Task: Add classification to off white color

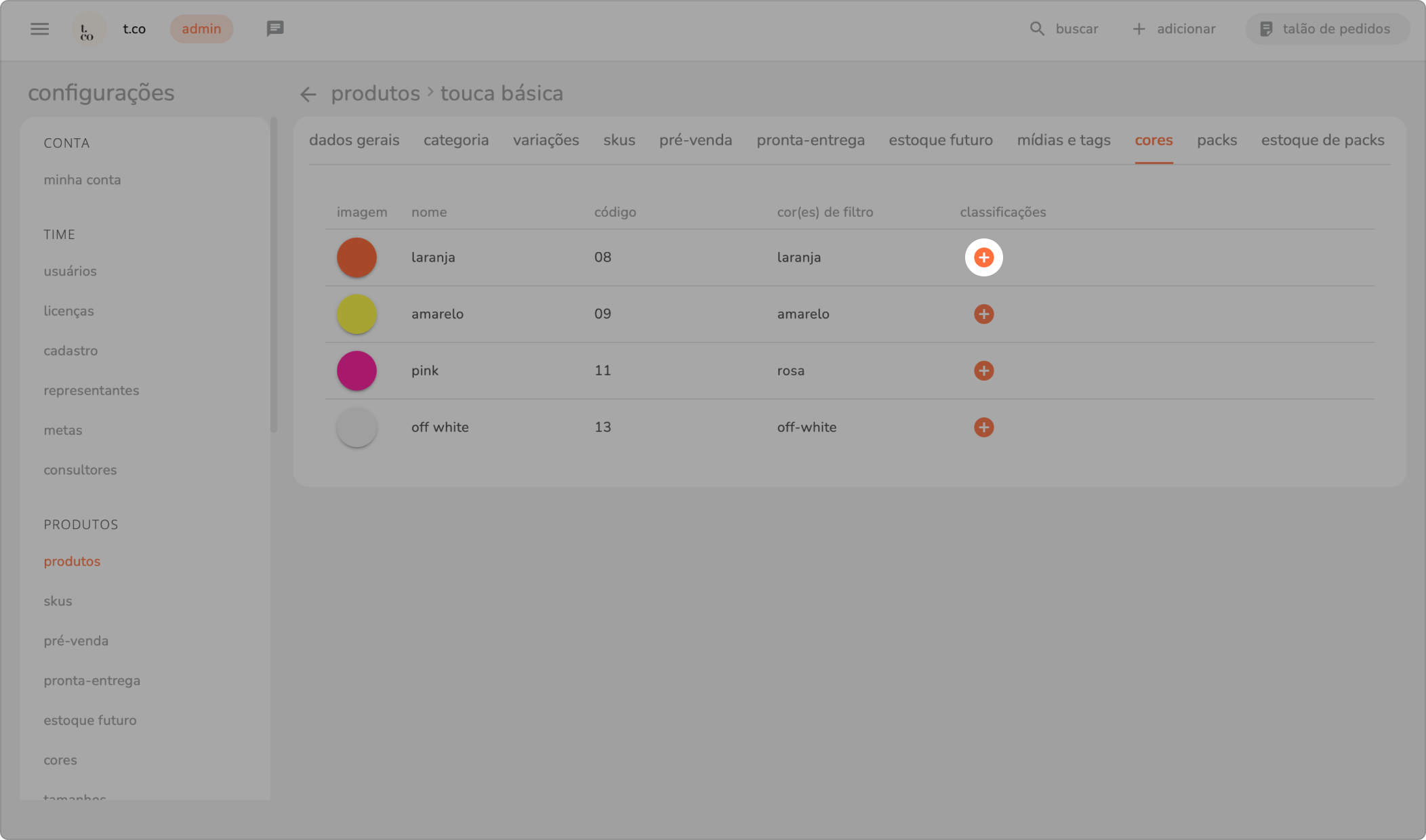Action: click(x=983, y=427)
